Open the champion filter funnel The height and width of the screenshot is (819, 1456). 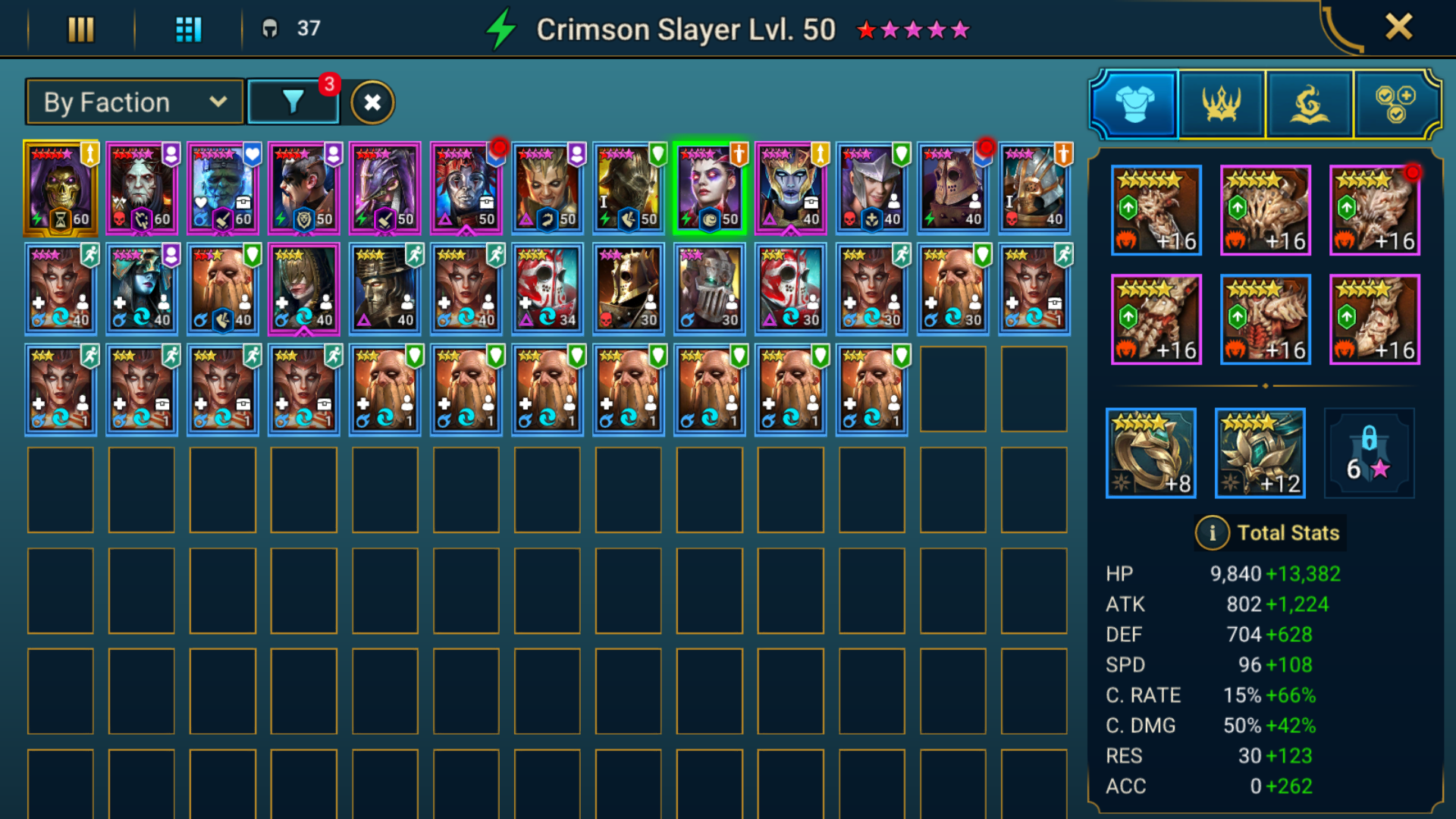(293, 102)
